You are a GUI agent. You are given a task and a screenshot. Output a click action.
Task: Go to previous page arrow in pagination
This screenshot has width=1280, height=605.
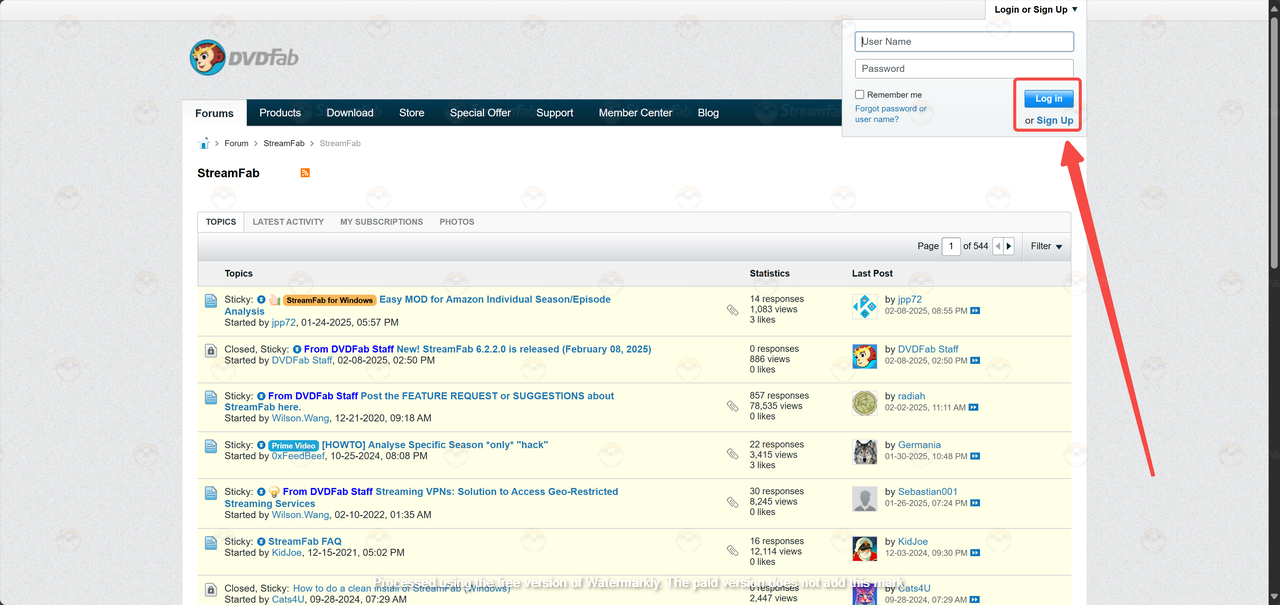[997, 246]
